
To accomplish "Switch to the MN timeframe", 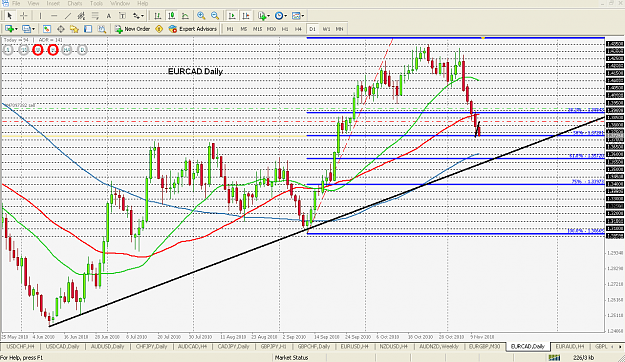I will (x=340, y=29).
